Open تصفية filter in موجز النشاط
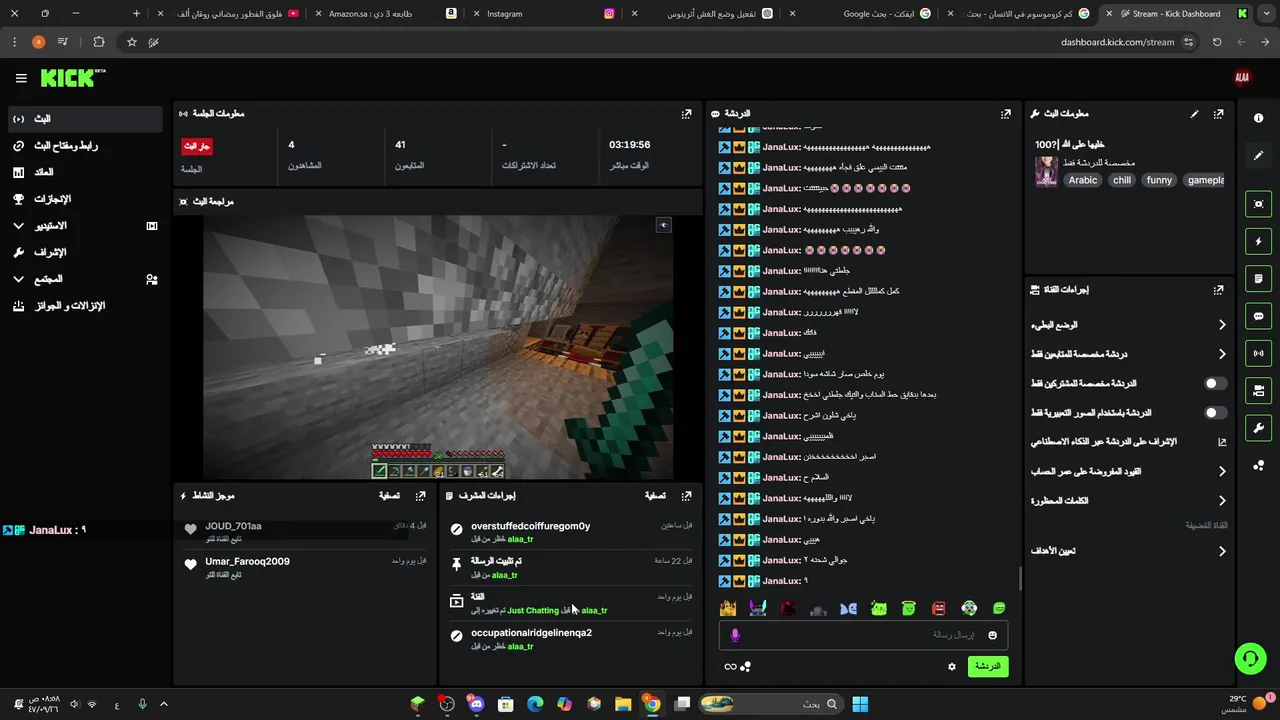The width and height of the screenshot is (1280, 720). [x=389, y=495]
